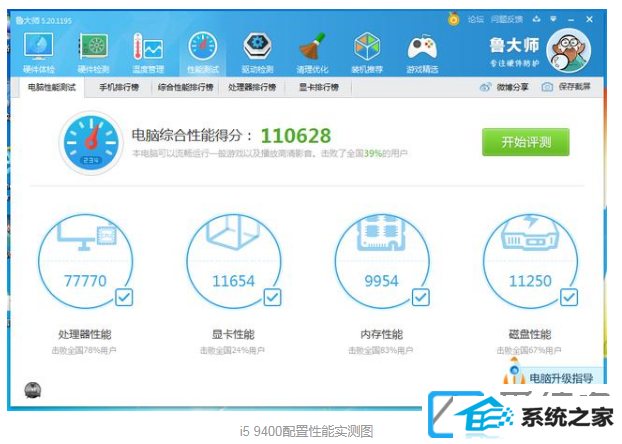Uncheck the 处理器性能 test checkbox

tap(124, 297)
